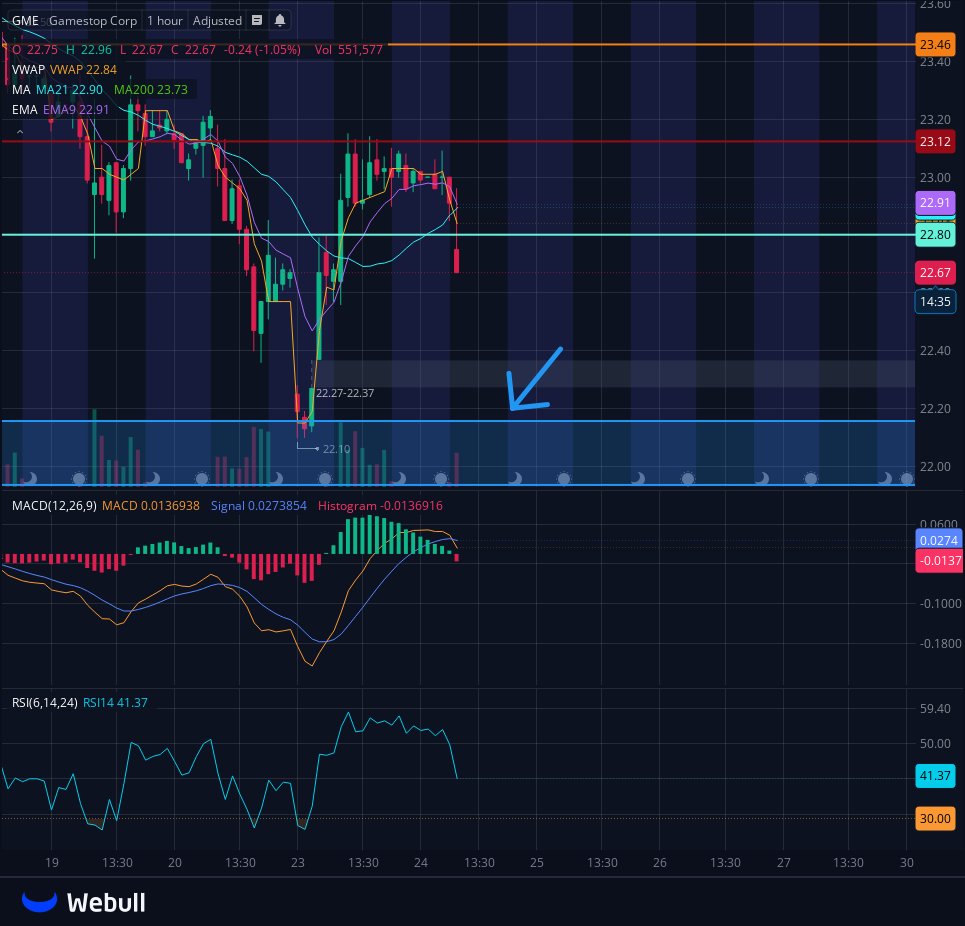965x926 pixels.
Task: Click the 41.37 RSI value tag
Action: [935, 775]
